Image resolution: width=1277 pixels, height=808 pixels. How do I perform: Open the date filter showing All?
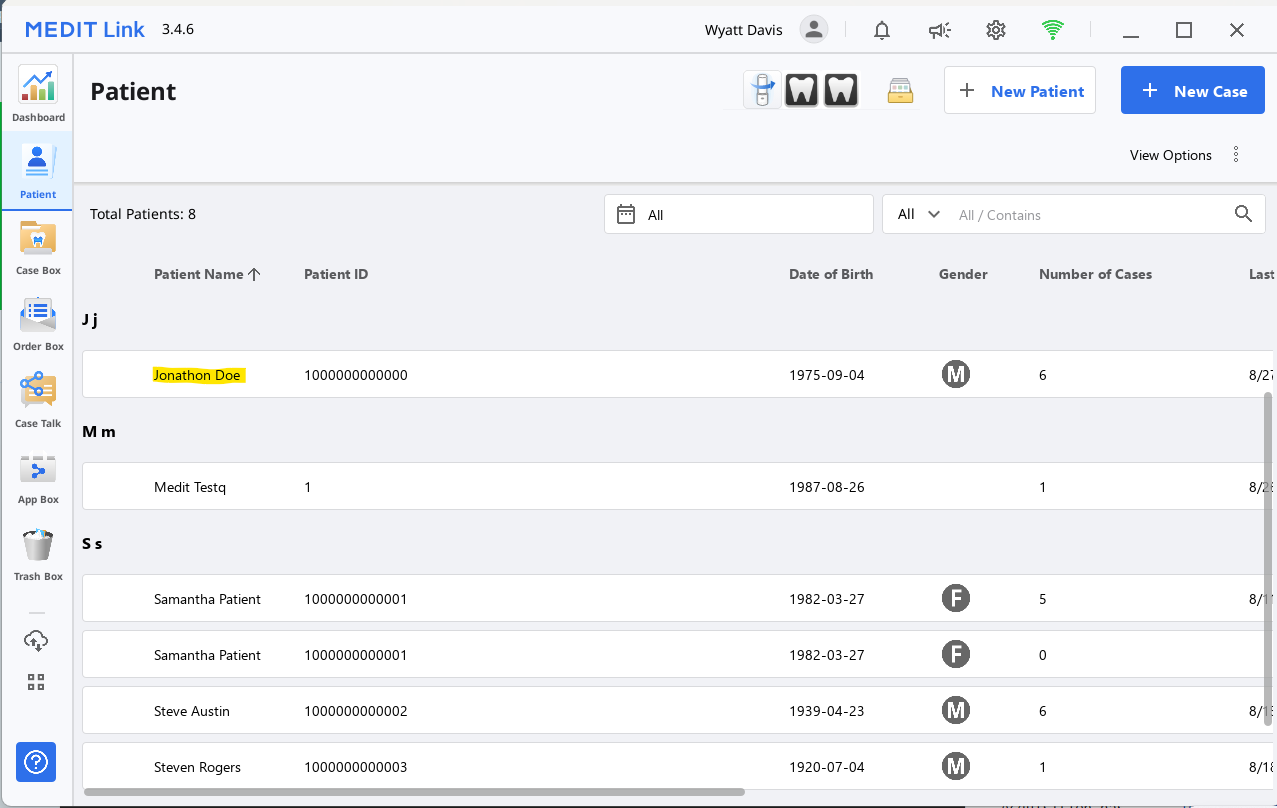(738, 214)
